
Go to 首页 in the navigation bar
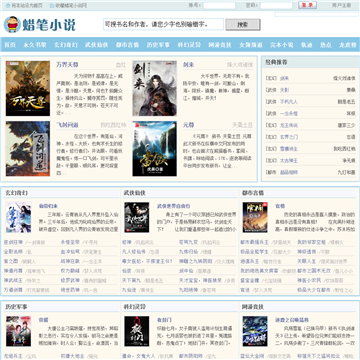(10, 45)
